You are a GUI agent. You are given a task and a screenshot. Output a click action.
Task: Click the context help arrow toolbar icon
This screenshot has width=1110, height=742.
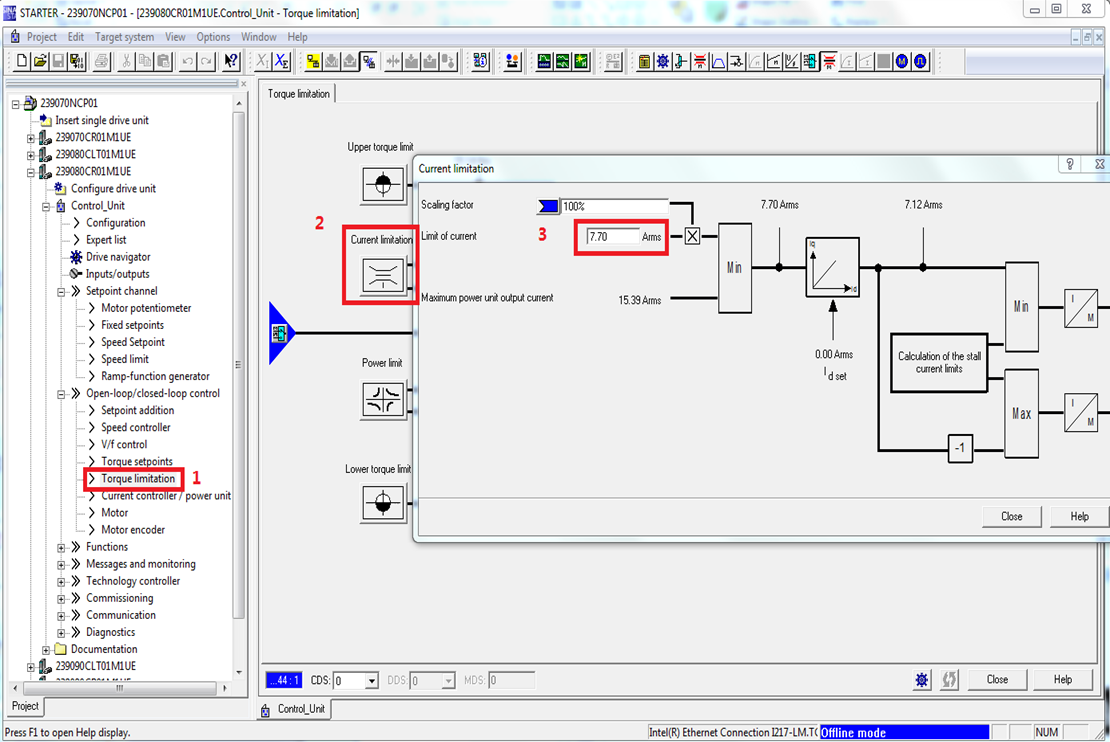pos(231,62)
